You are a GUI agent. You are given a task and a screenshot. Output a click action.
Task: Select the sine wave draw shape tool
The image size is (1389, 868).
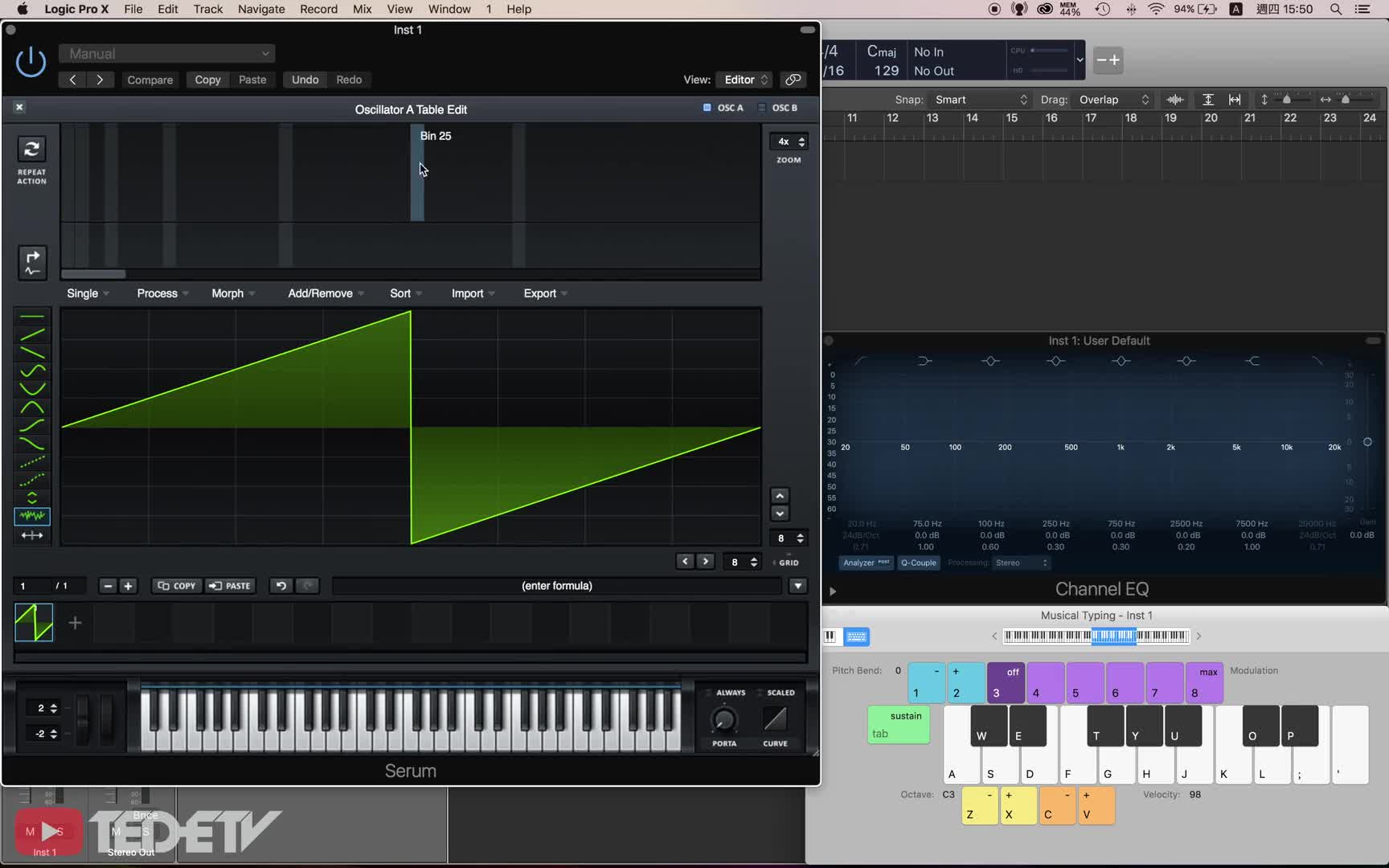pos(32,371)
